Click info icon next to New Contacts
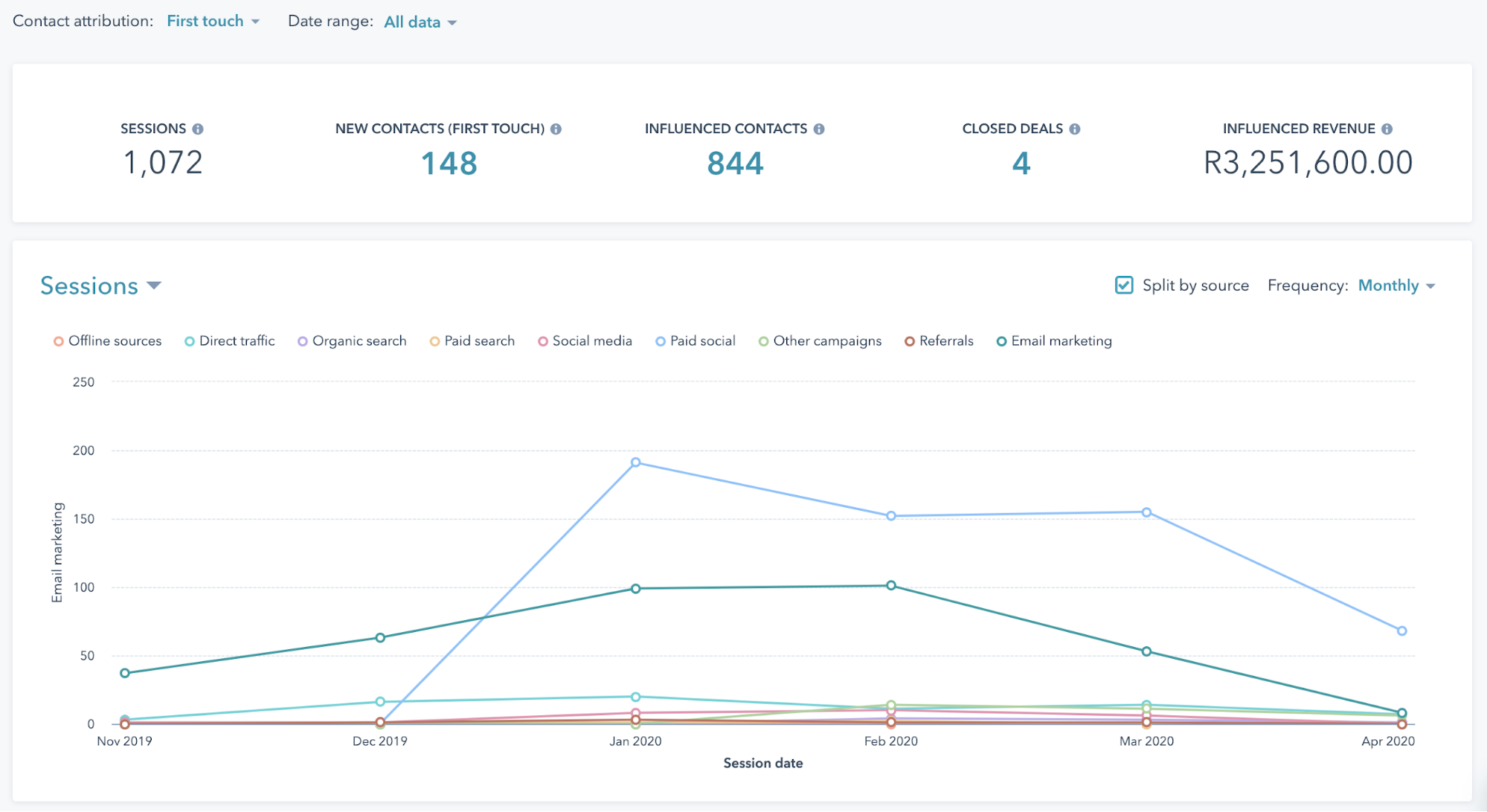 pos(556,129)
